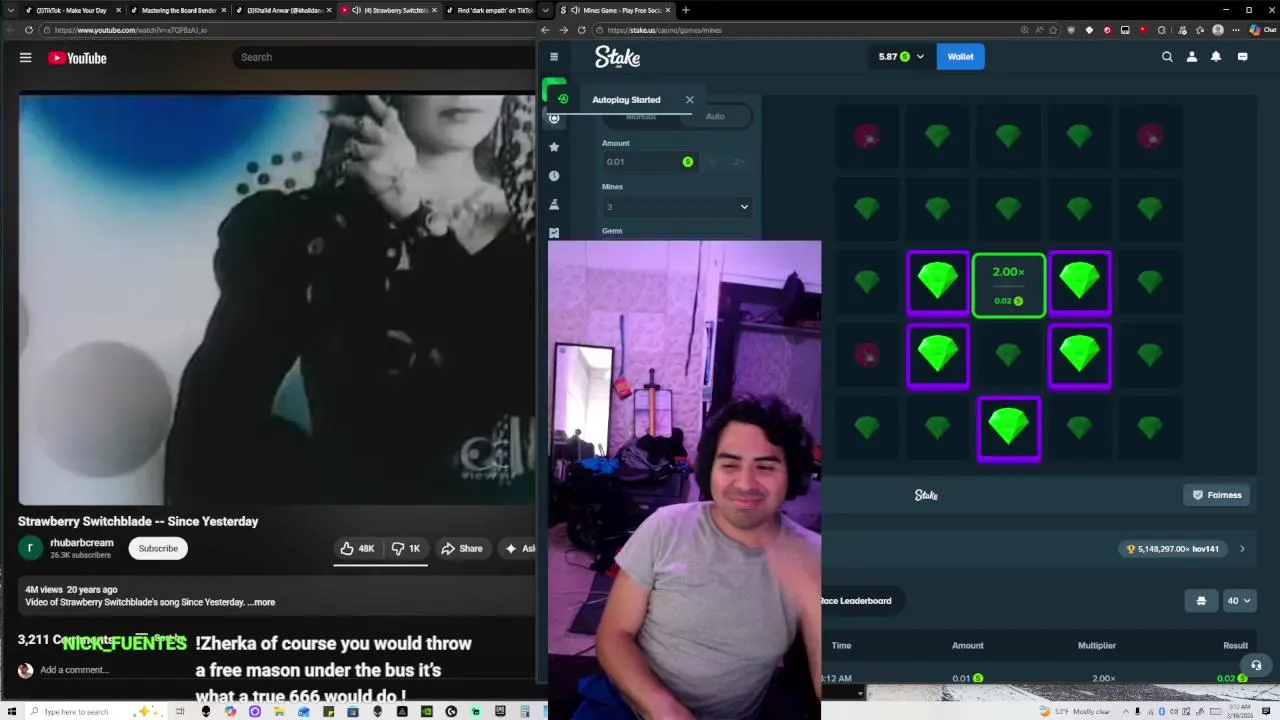
Task: Subscribe to rhubarbcream channel
Action: tap(158, 548)
